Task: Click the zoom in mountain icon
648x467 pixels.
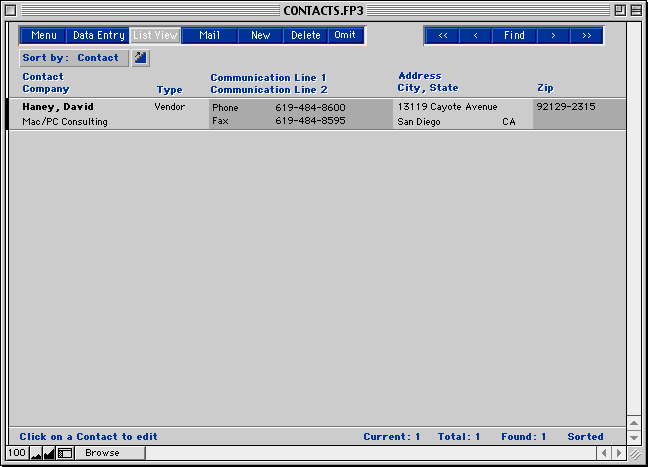Action: click(x=49, y=453)
